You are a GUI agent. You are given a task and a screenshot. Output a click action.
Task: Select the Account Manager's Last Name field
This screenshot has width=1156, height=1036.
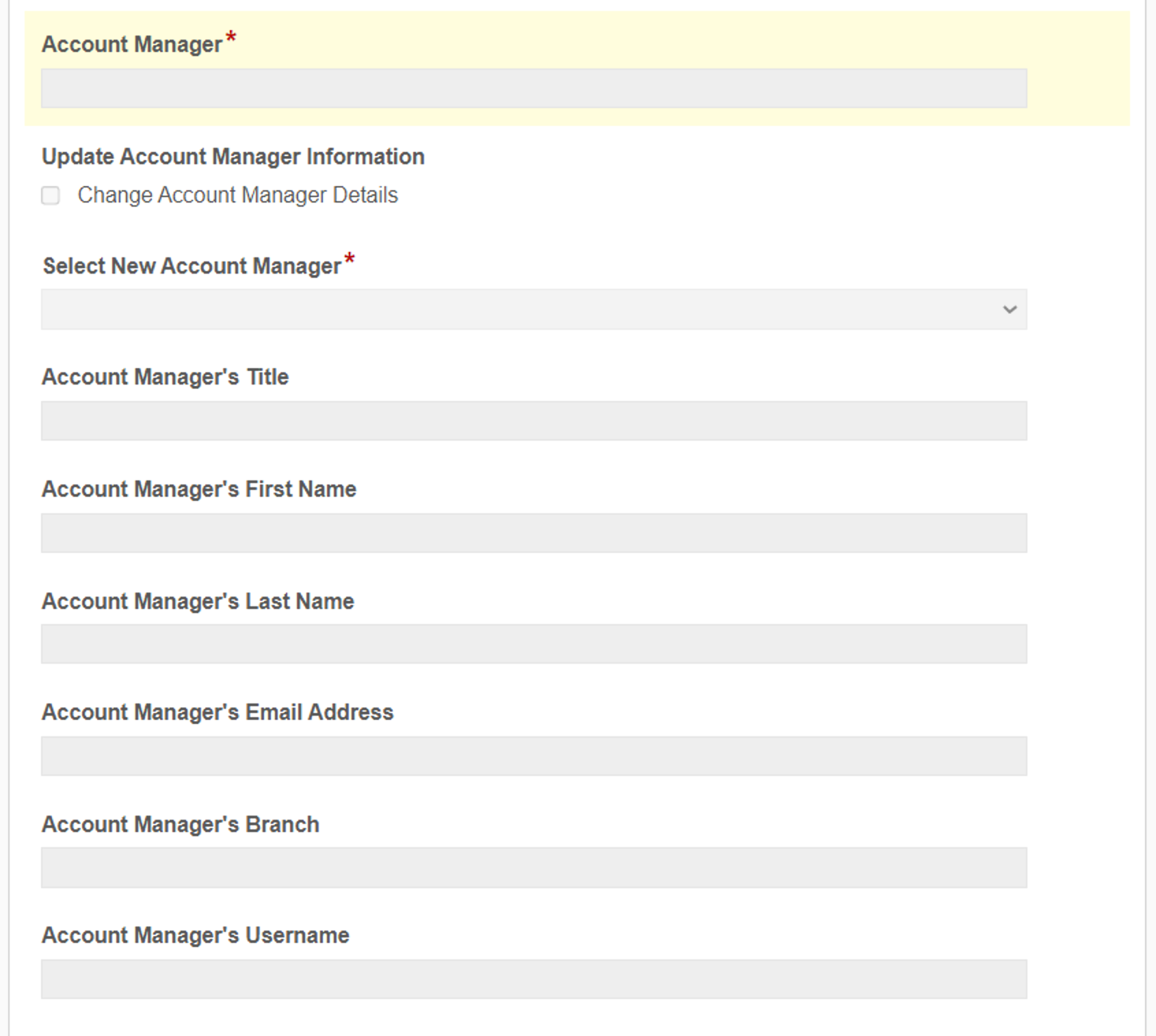534,644
